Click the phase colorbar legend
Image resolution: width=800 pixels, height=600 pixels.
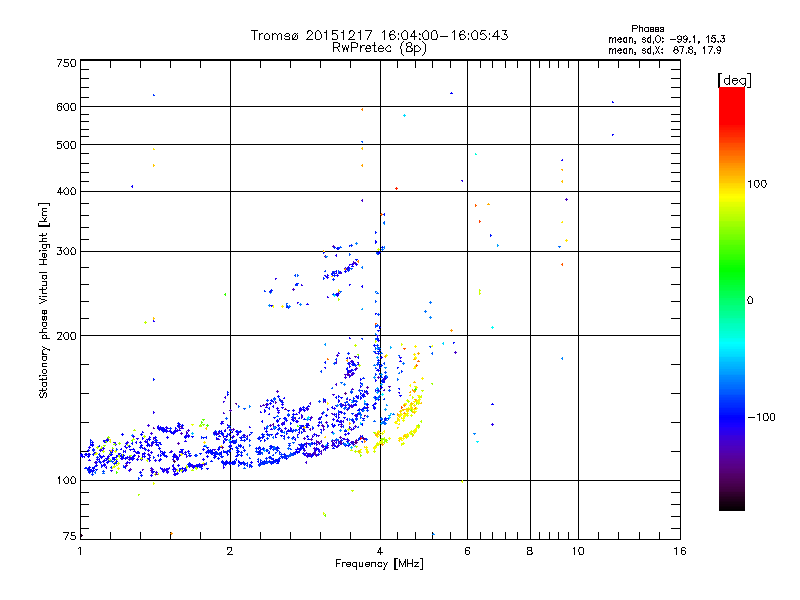pos(732,298)
